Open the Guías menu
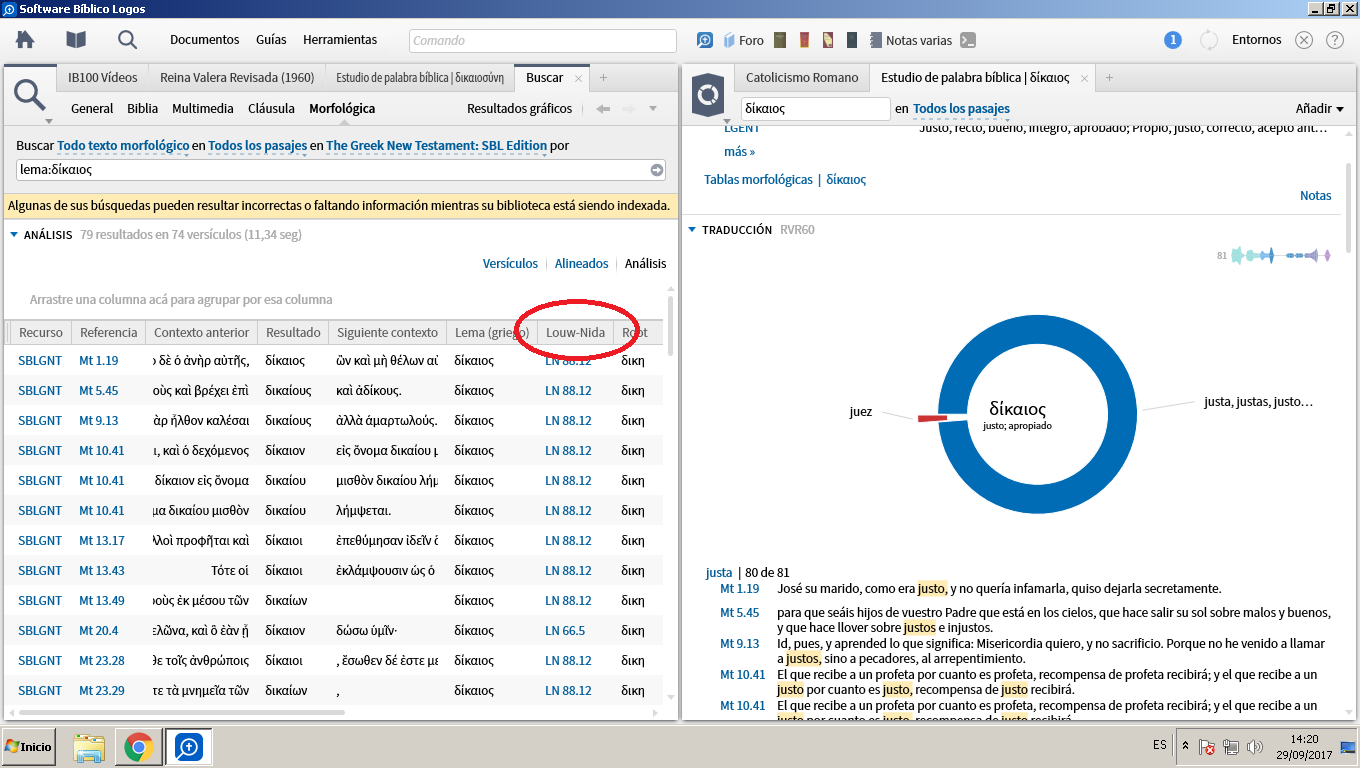1360x768 pixels. tap(271, 40)
